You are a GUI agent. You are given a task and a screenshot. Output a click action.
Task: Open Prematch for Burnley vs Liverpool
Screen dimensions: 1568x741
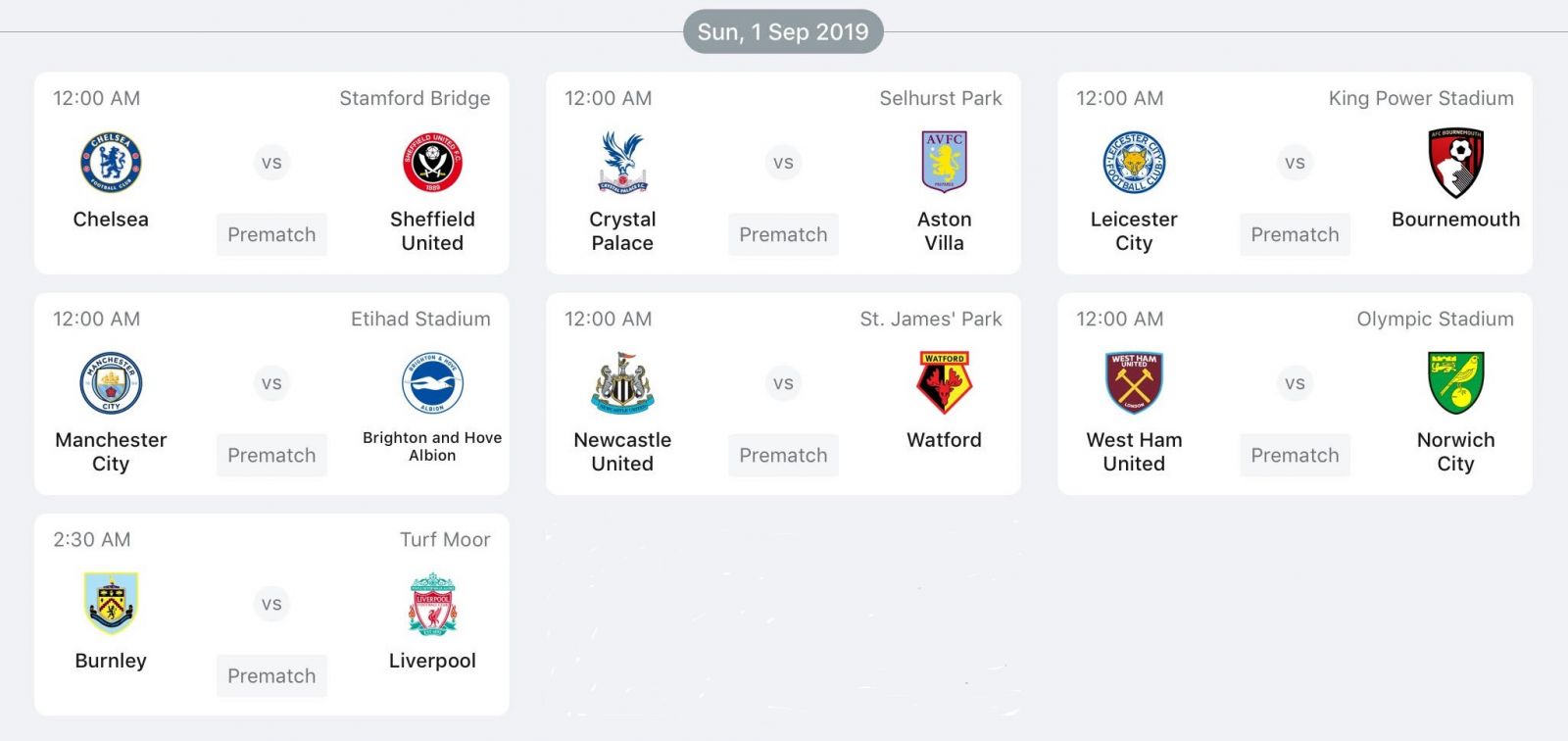click(x=271, y=675)
